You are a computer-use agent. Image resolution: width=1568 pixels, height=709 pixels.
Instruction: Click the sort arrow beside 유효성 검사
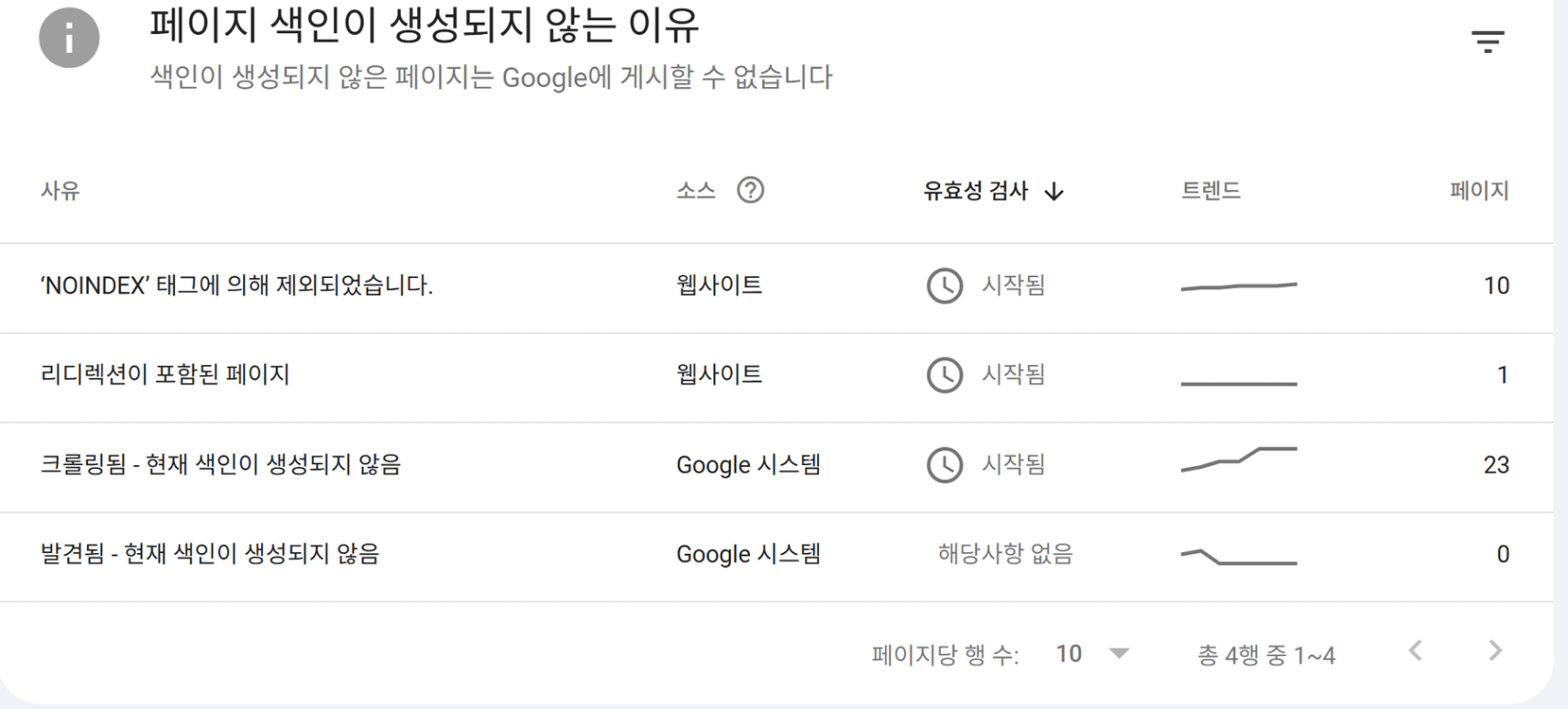(1055, 191)
